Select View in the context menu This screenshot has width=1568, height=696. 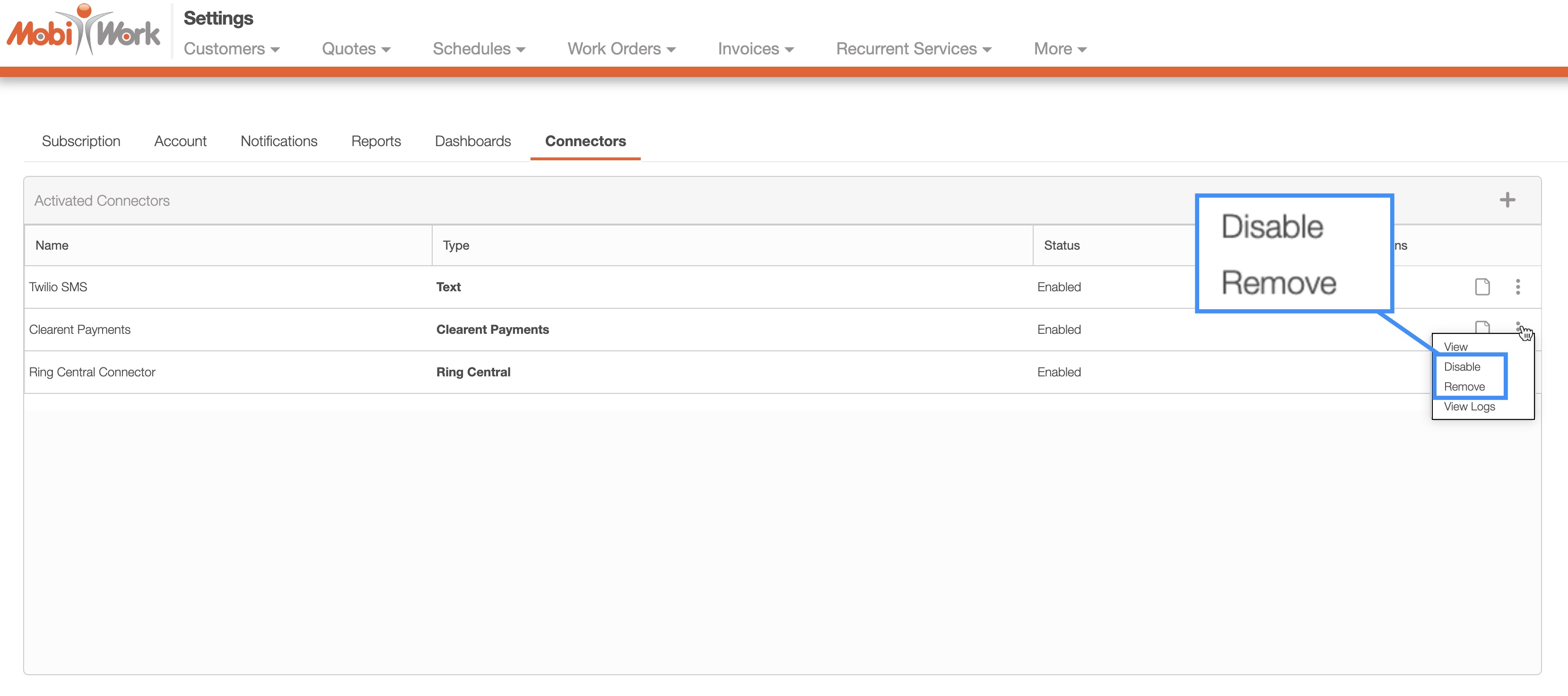pos(1455,347)
